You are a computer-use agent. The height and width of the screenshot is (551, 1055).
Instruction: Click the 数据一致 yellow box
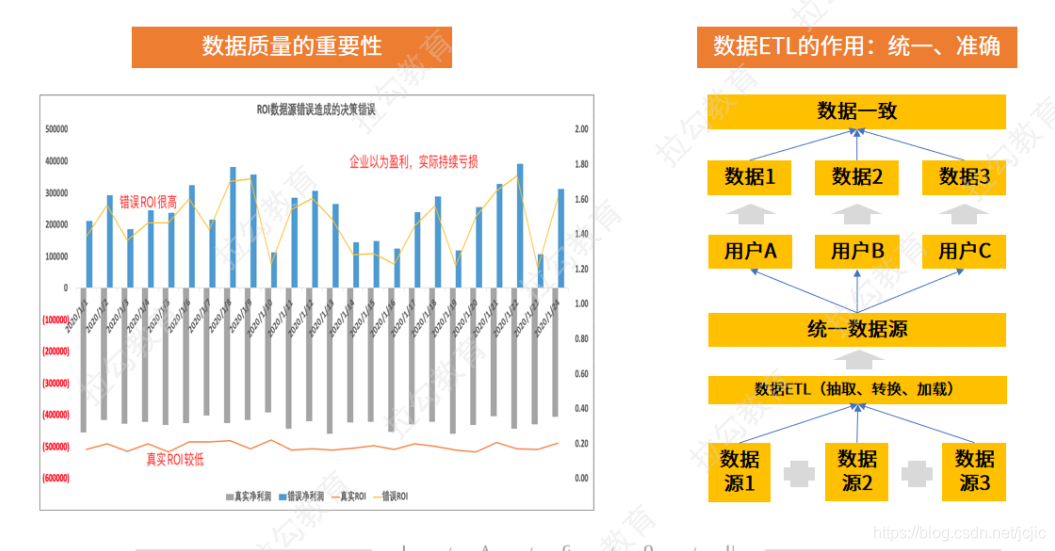click(x=857, y=111)
